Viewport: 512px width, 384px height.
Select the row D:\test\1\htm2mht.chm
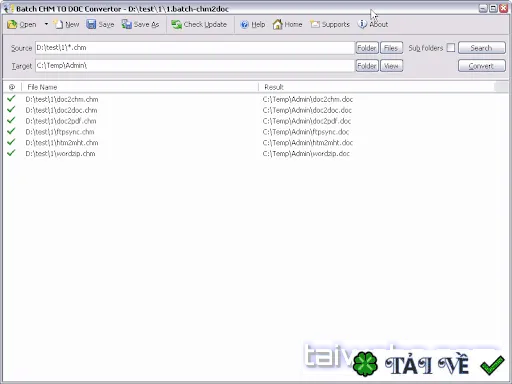pos(62,143)
